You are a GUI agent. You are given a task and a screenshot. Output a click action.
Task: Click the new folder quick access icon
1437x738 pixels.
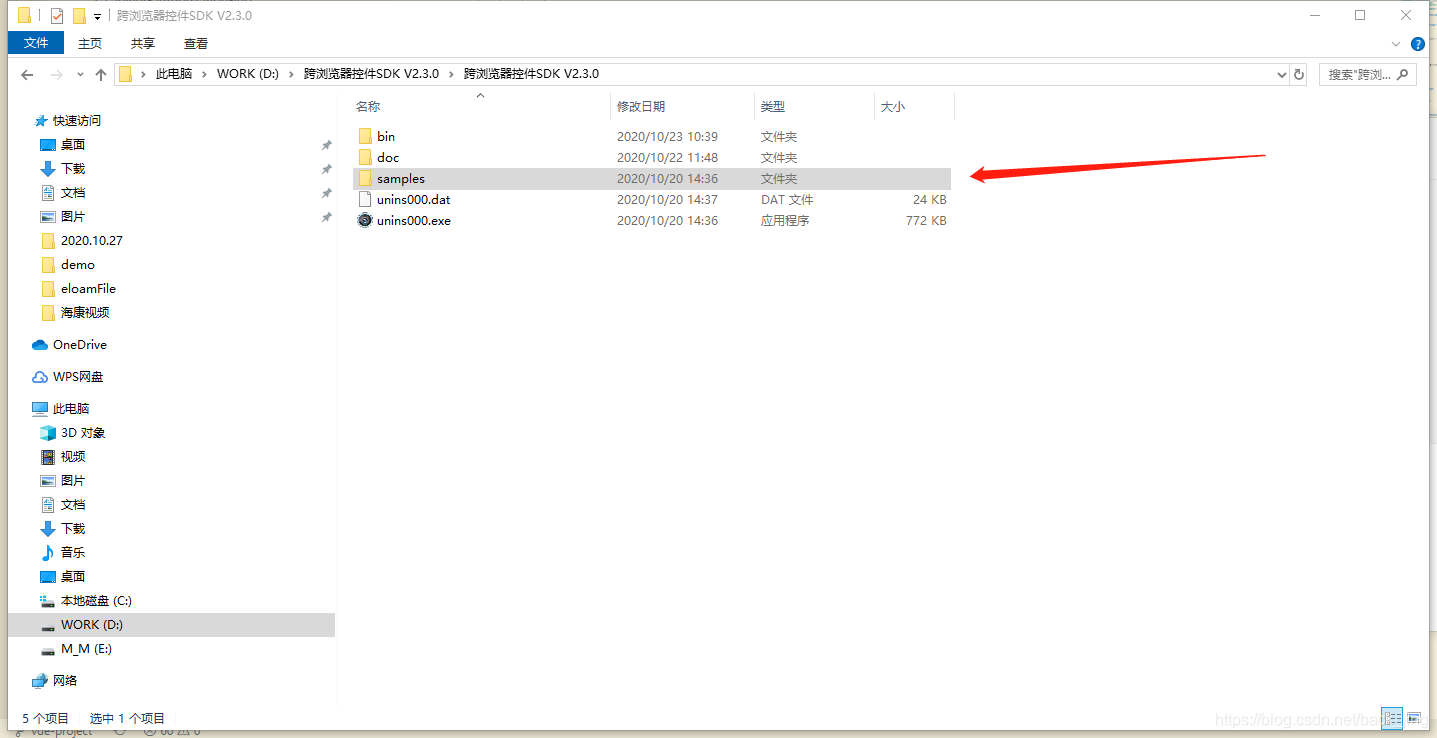[79, 15]
